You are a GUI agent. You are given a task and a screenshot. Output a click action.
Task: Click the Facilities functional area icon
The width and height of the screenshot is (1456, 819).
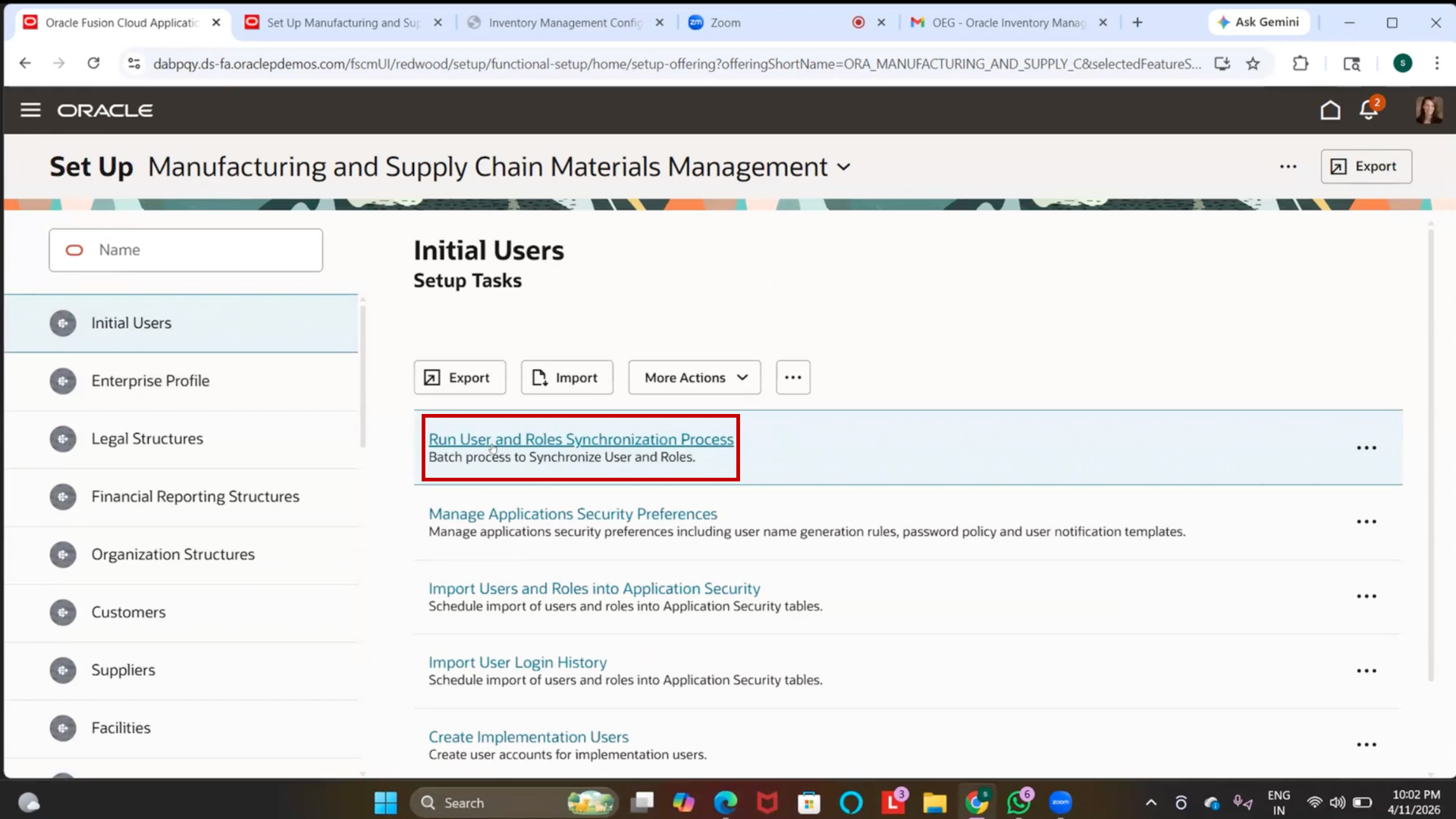pos(63,728)
